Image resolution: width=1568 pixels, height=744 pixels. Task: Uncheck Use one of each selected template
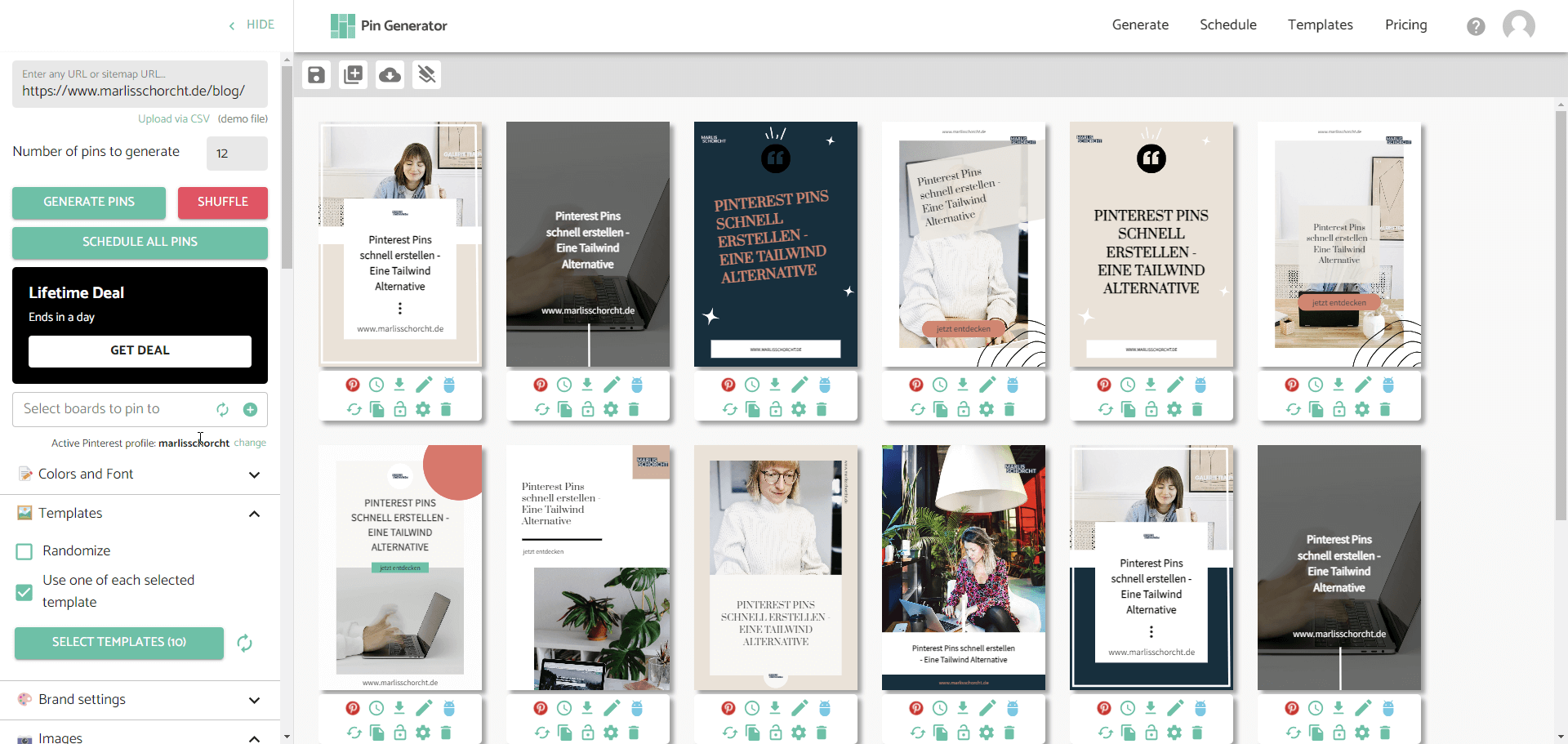point(24,592)
